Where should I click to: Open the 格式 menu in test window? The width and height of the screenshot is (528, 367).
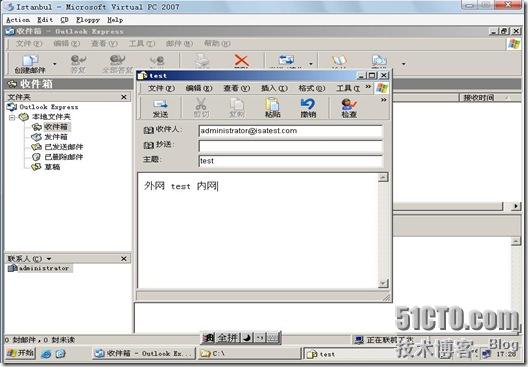tap(312, 88)
